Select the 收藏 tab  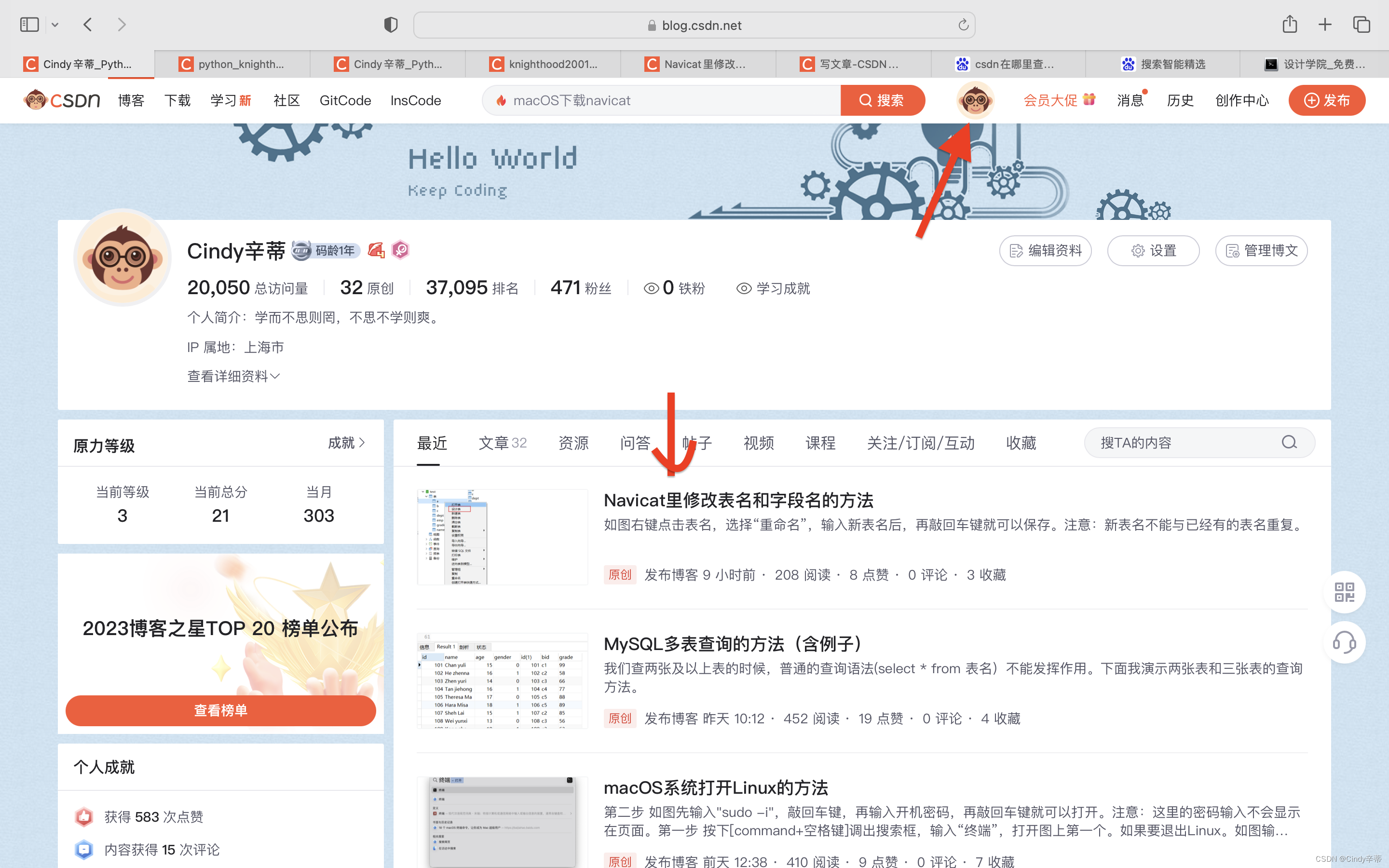[1021, 443]
